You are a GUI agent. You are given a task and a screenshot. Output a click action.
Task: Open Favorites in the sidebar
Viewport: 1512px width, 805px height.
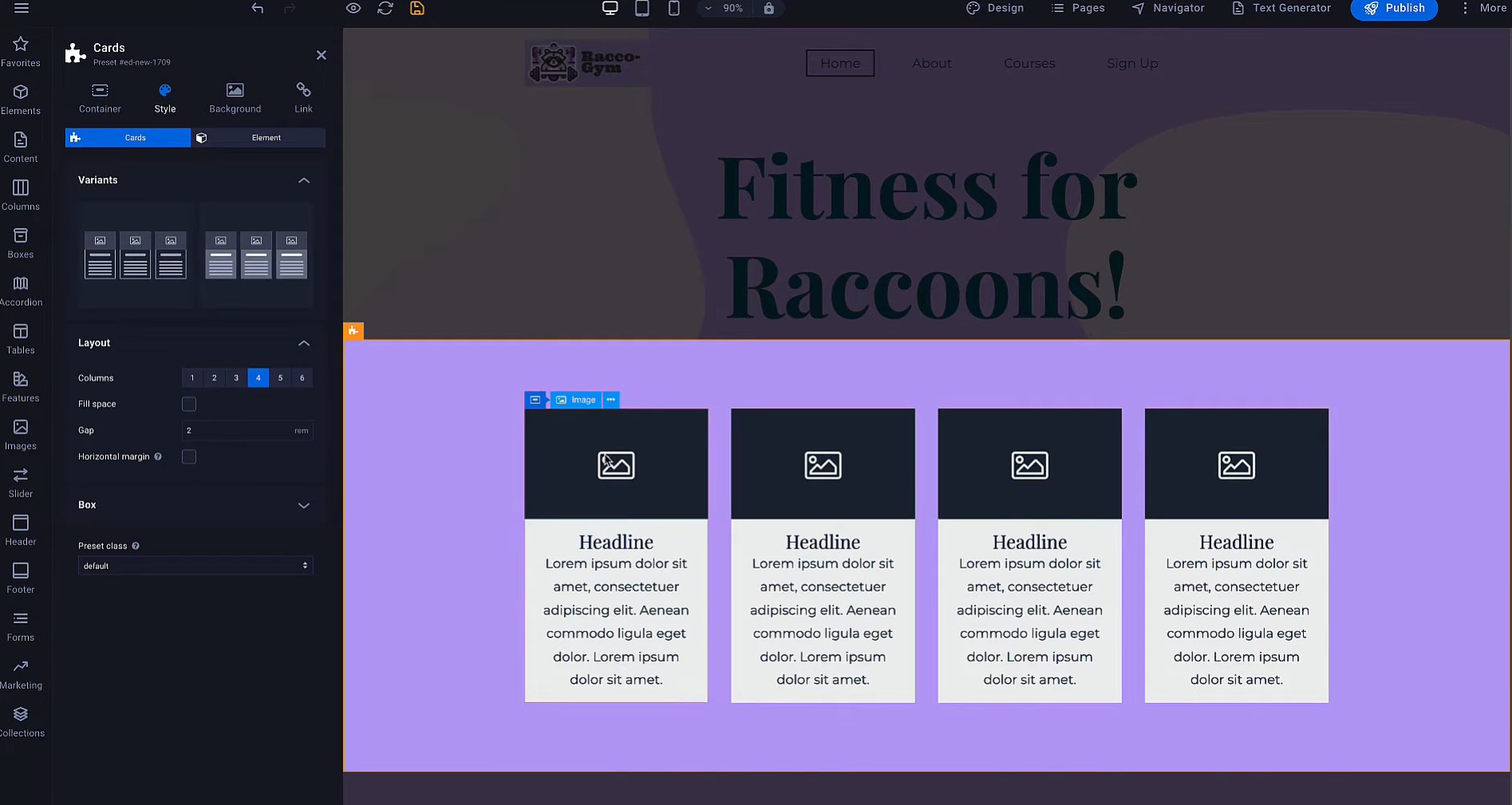(21, 52)
